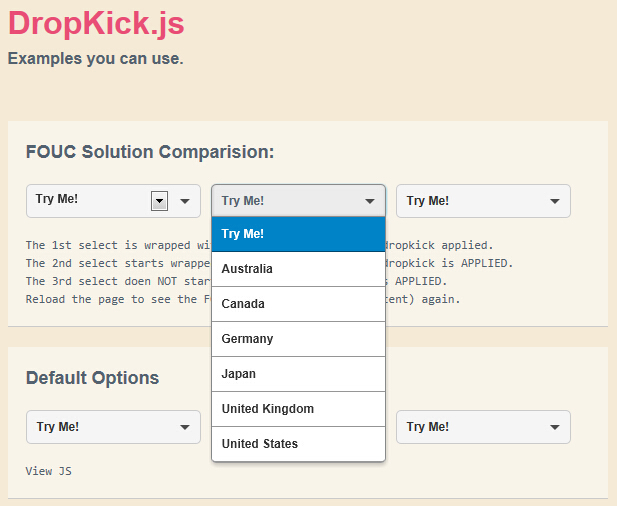Choose Japan from the dropdown list
The width and height of the screenshot is (617, 506).
point(298,374)
